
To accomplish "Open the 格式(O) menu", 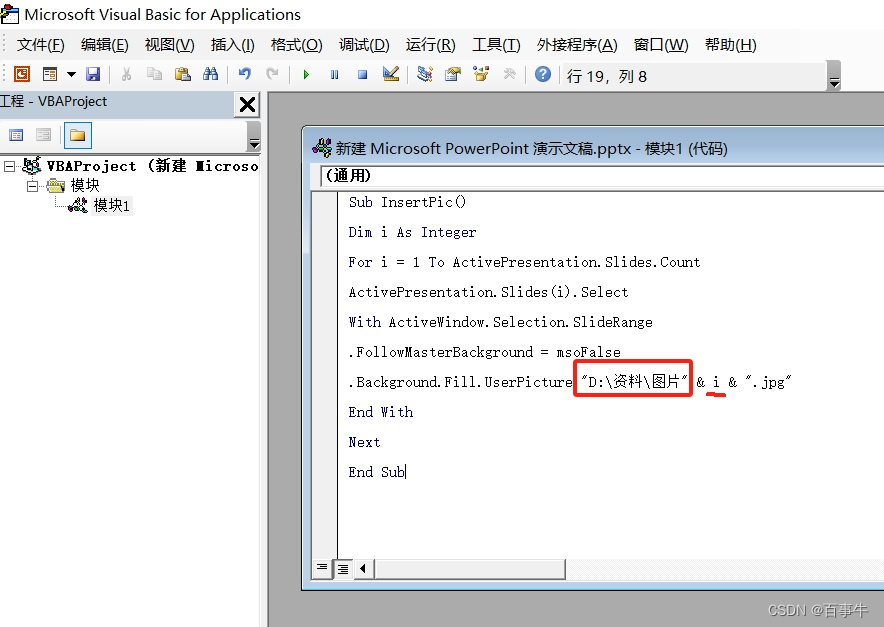I will pos(297,45).
